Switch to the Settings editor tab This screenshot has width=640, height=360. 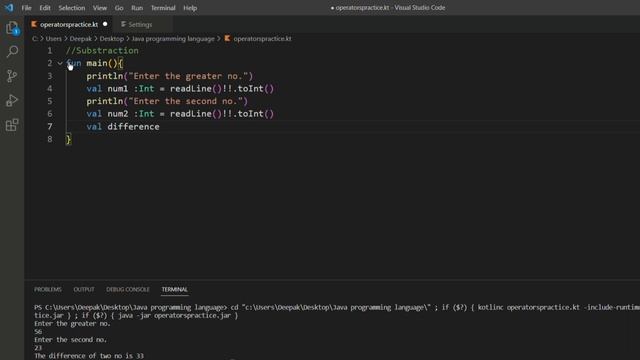point(140,24)
